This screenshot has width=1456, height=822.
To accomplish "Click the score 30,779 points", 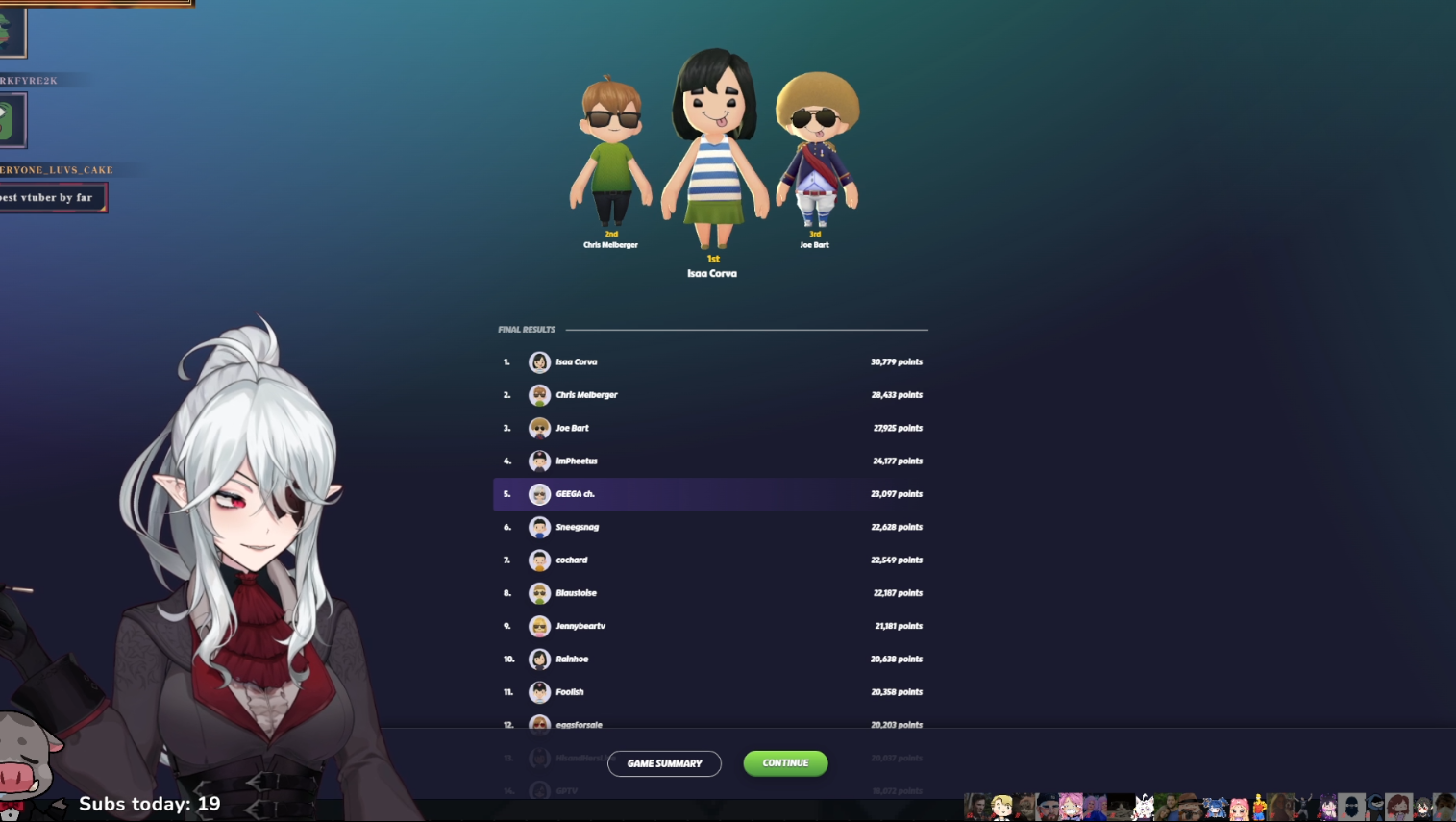I will (897, 362).
